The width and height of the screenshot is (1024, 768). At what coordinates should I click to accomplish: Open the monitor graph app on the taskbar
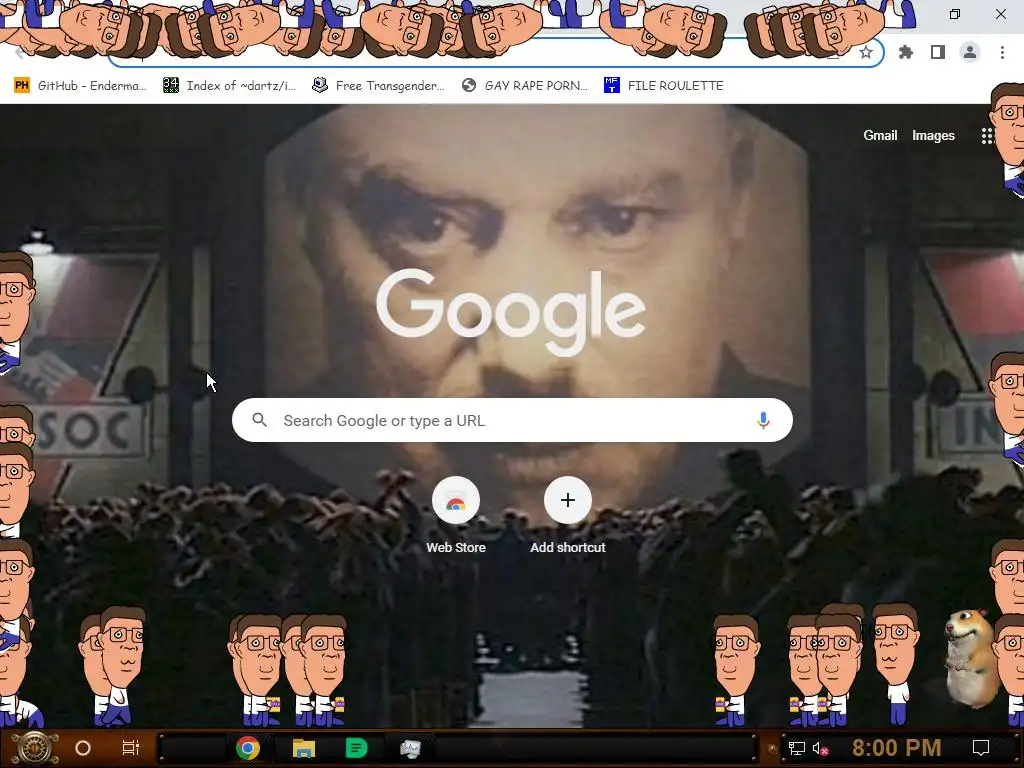(x=410, y=748)
